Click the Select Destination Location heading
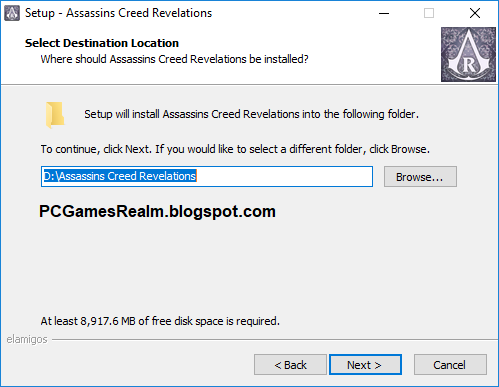Screen dimensions: 499x387 [102, 43]
